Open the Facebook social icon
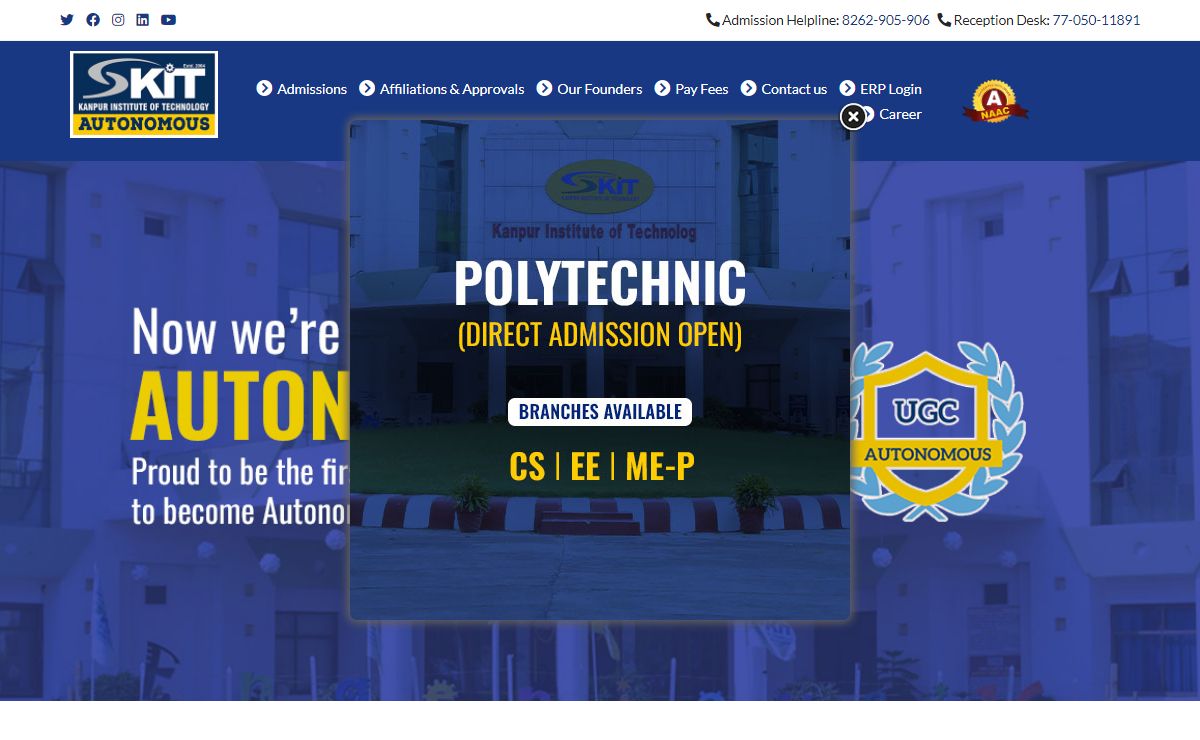 (93, 20)
